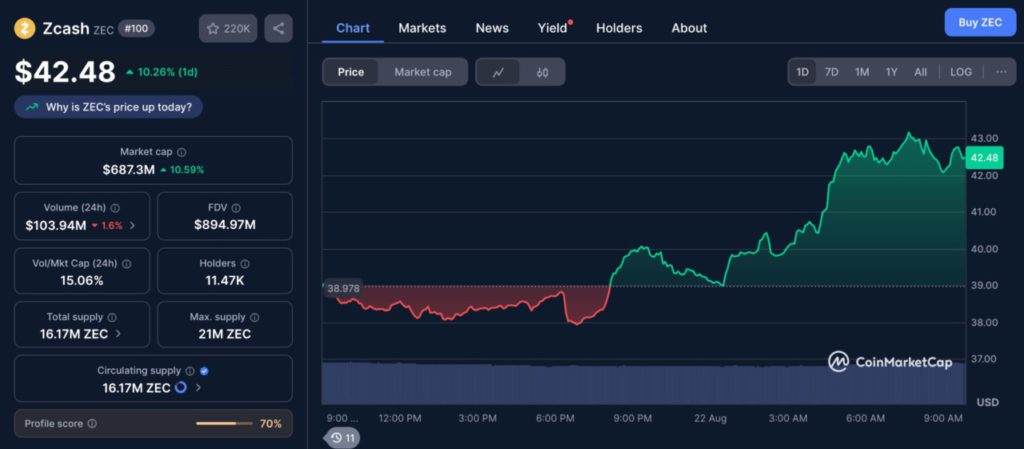This screenshot has height=449, width=1024.
Task: Expand Total supply details chevron
Action: [119, 334]
